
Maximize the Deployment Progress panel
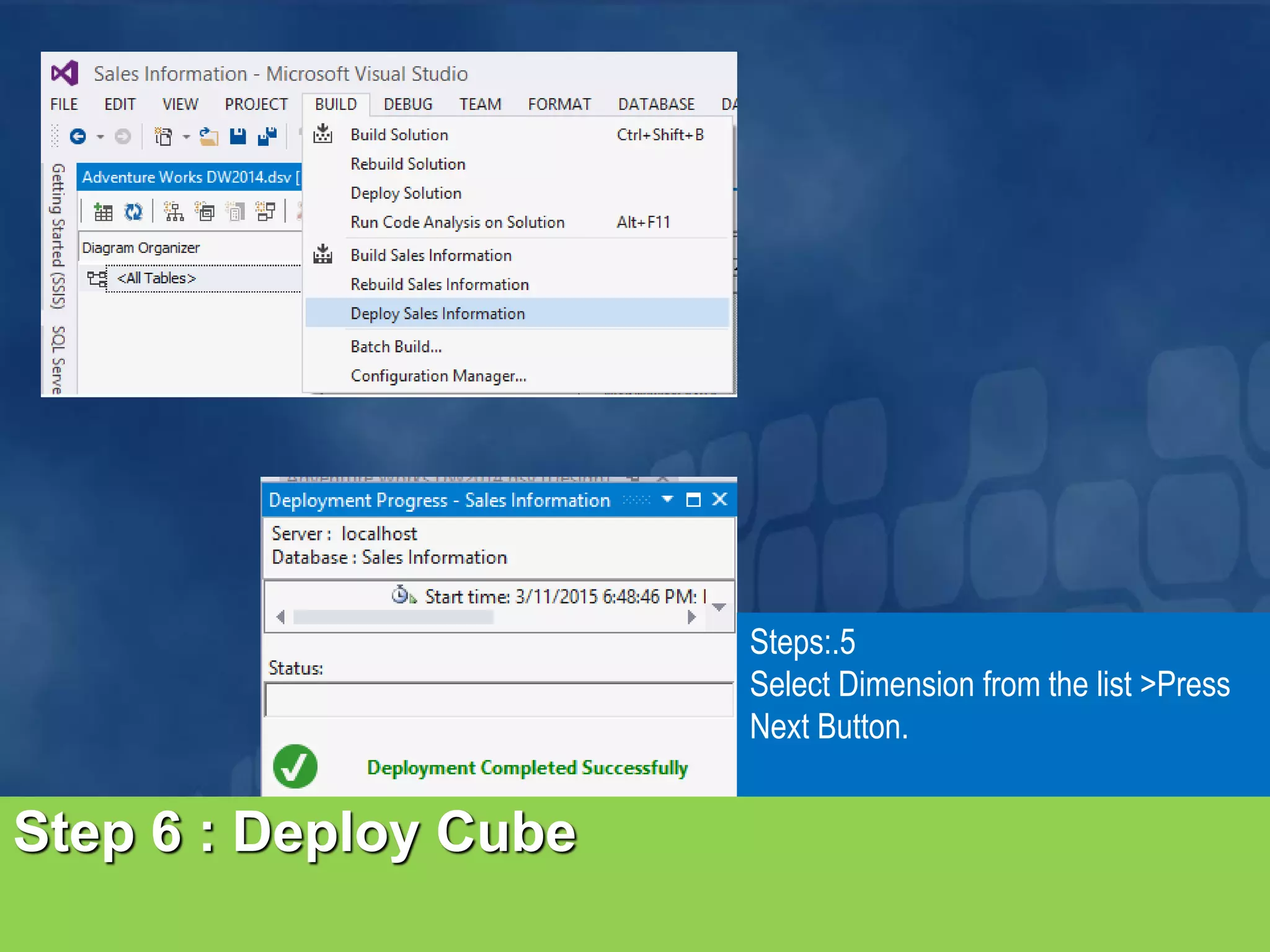[693, 500]
